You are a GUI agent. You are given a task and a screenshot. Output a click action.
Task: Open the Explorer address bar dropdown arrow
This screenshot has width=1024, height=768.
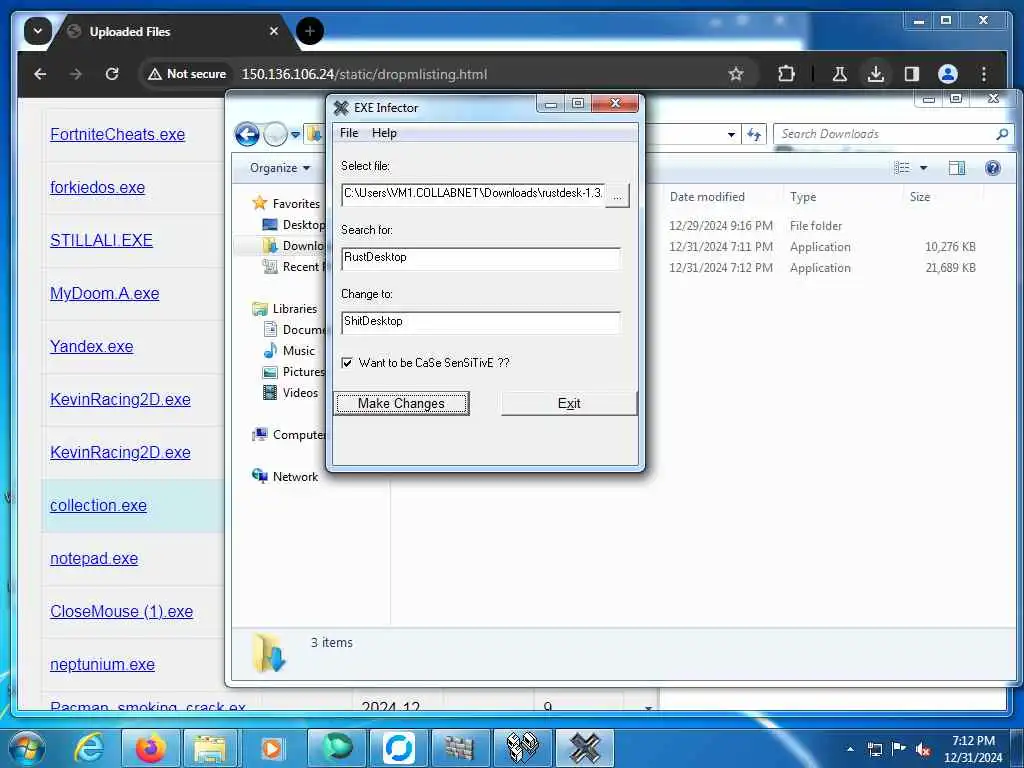[731, 135]
